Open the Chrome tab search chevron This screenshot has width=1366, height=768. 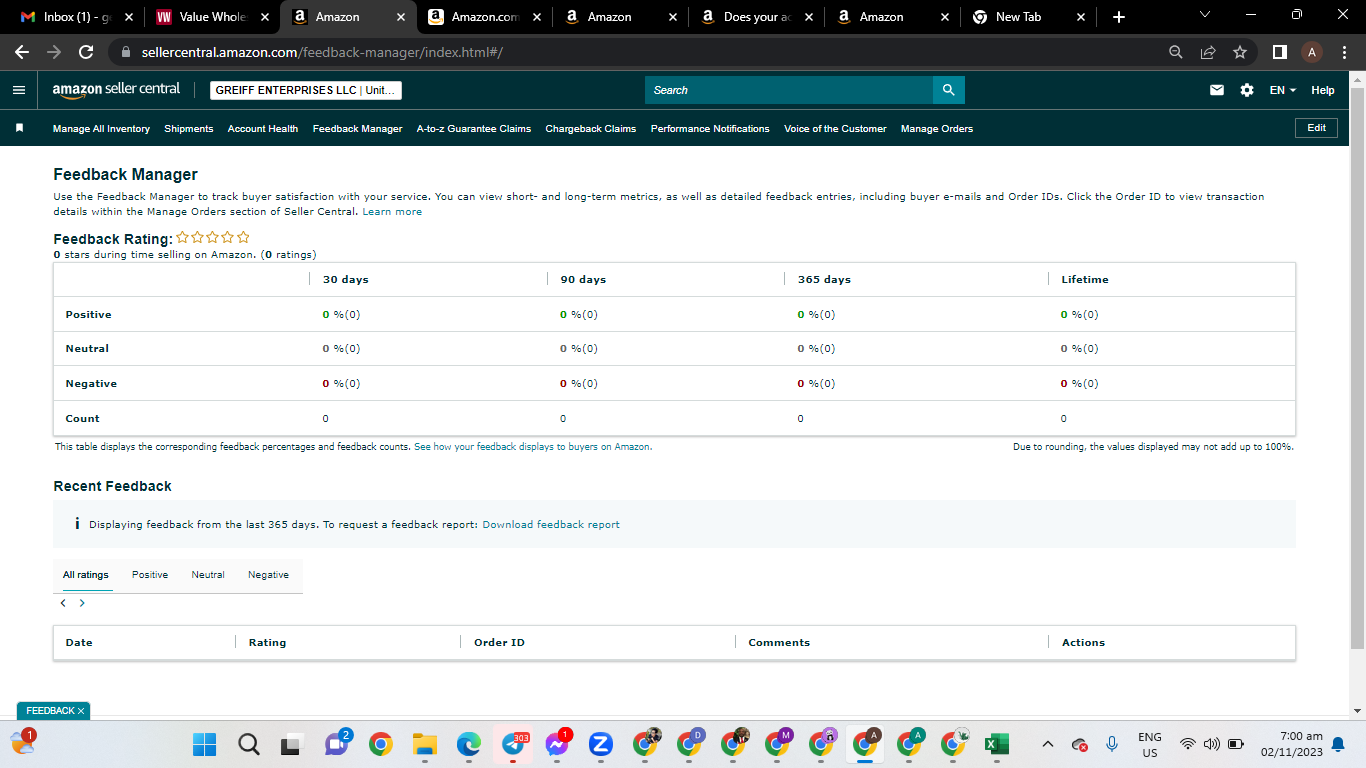click(x=1204, y=15)
